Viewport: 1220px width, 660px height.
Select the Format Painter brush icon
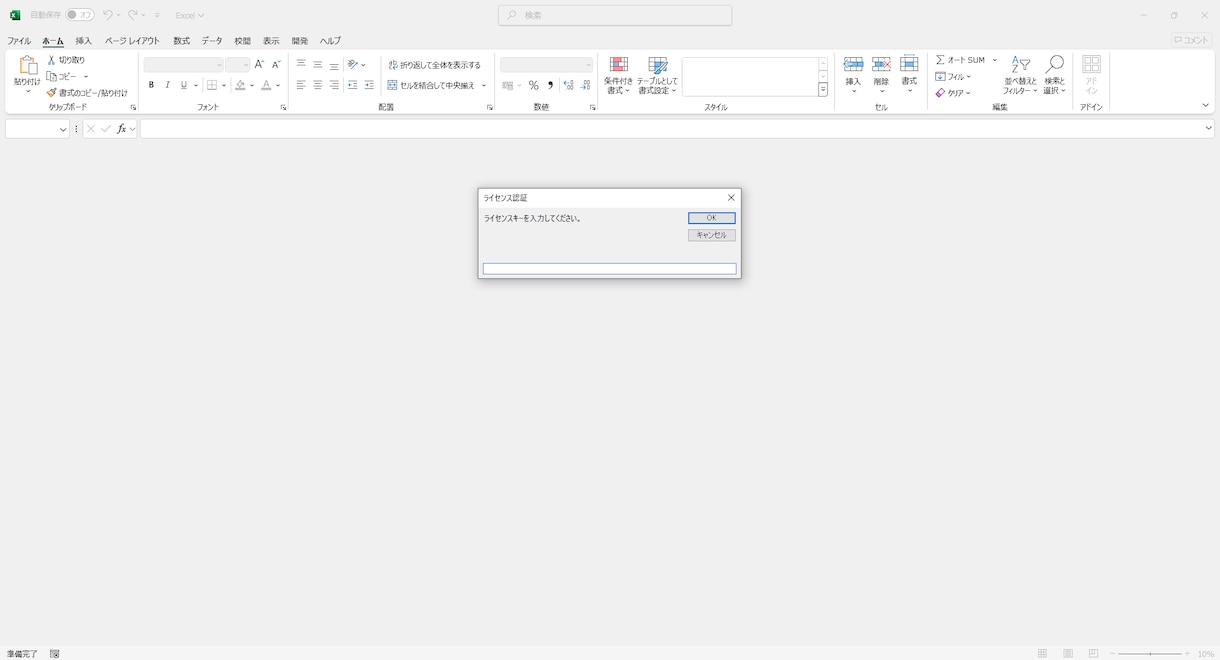click(x=51, y=93)
